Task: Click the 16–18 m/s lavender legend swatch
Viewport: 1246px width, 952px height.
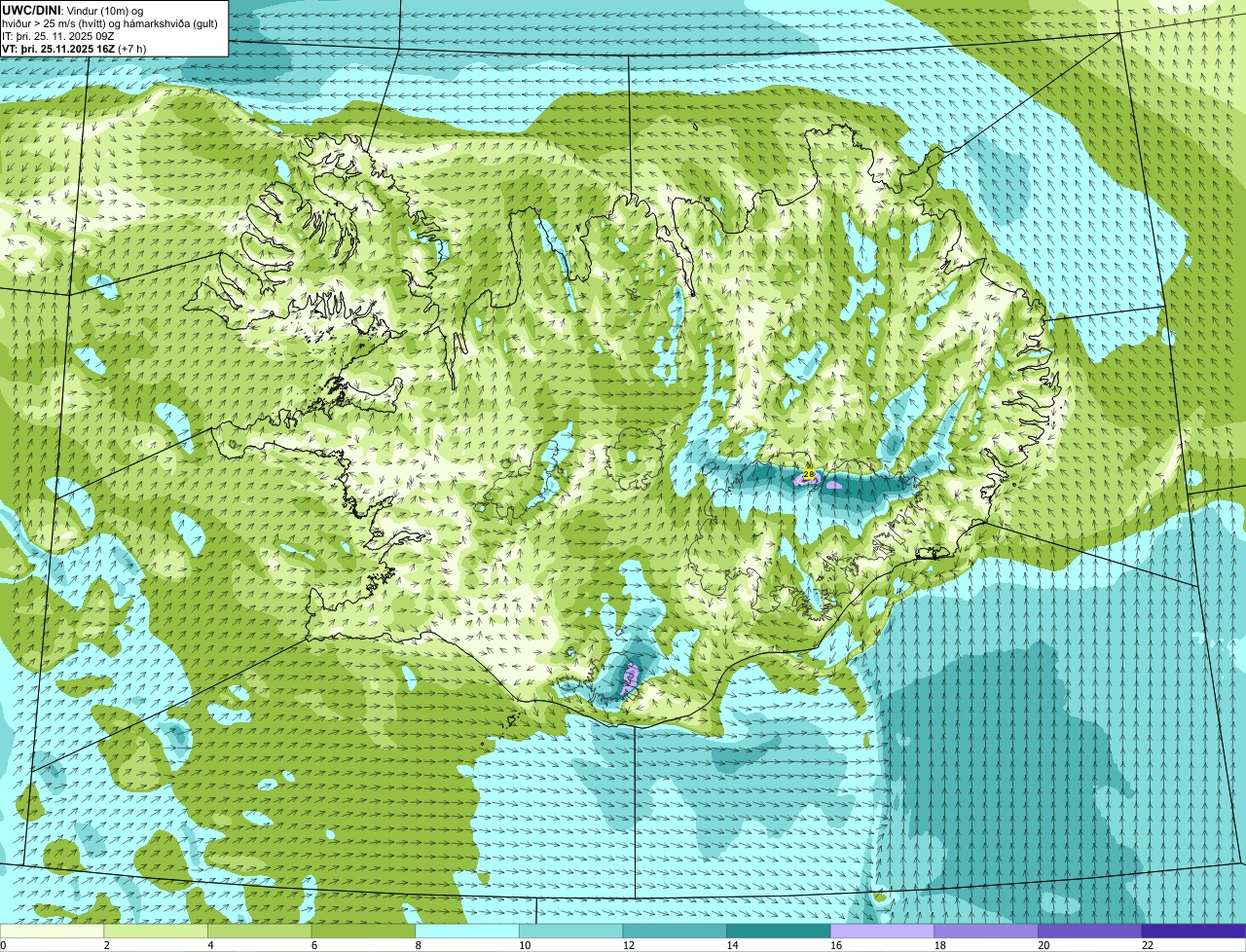Action: point(882,931)
